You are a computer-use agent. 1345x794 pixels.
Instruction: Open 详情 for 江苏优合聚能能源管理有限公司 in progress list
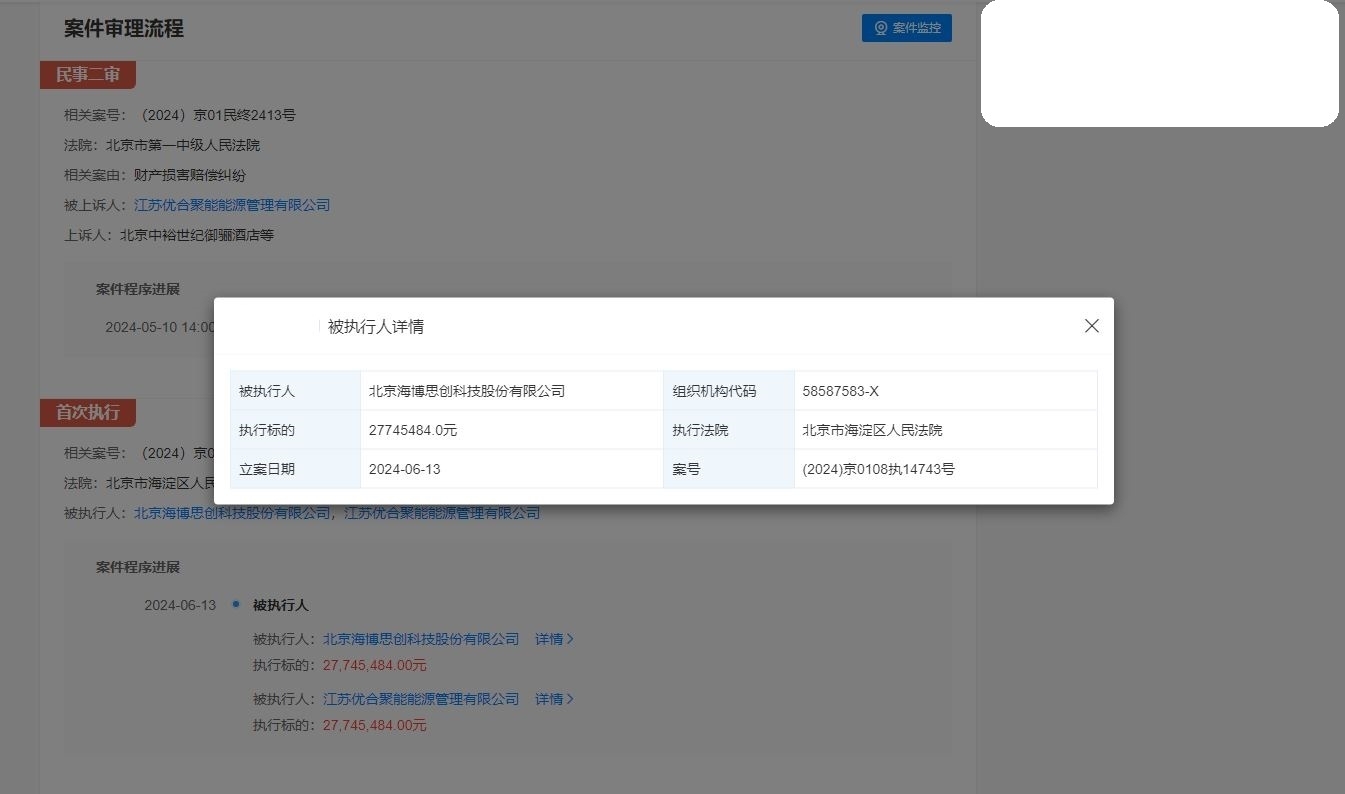554,699
